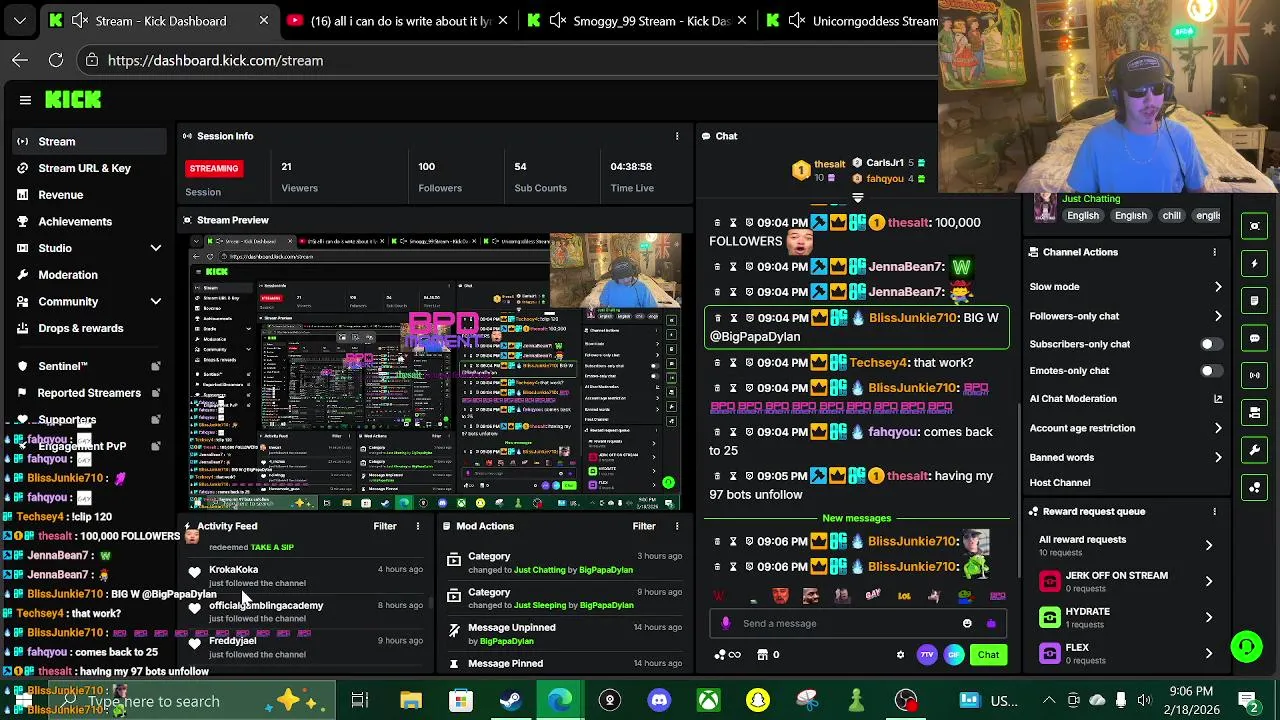This screenshot has width=1280, height=720.
Task: Open Achievements in sidebar
Action: tap(88, 222)
